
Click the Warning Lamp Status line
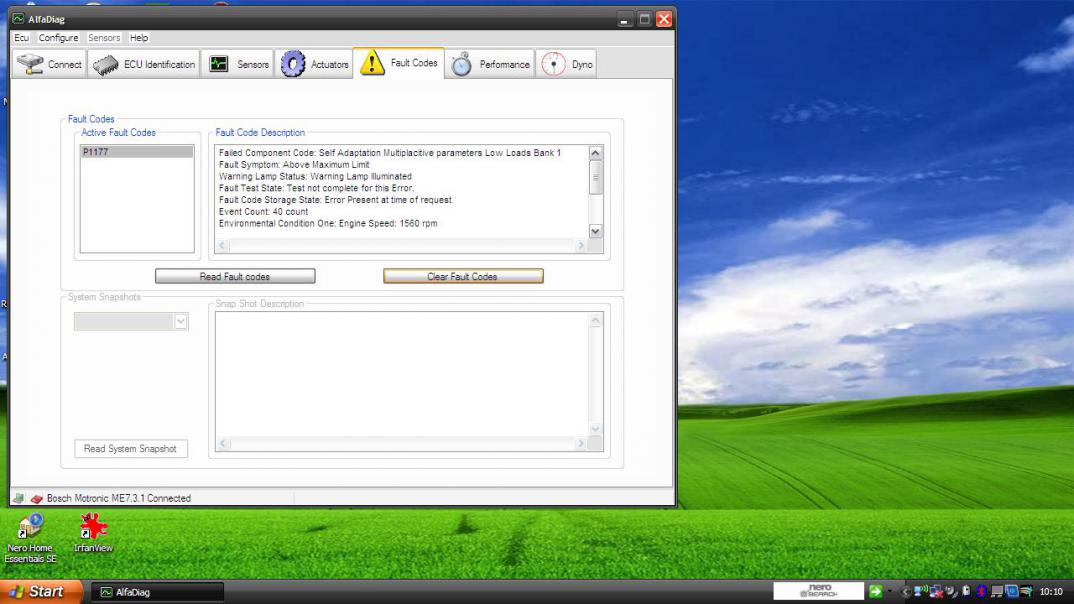point(315,176)
